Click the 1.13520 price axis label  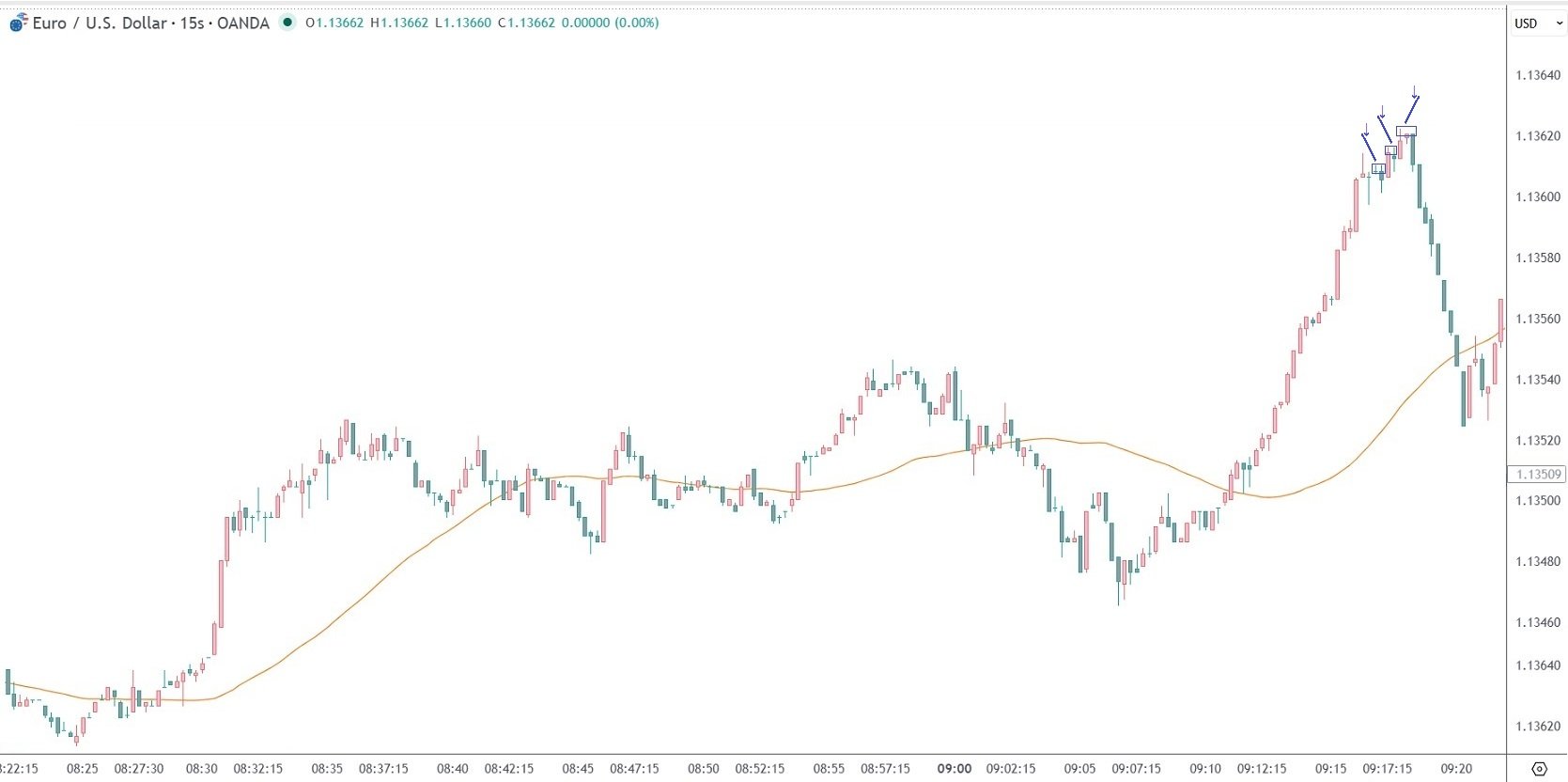(1538, 440)
